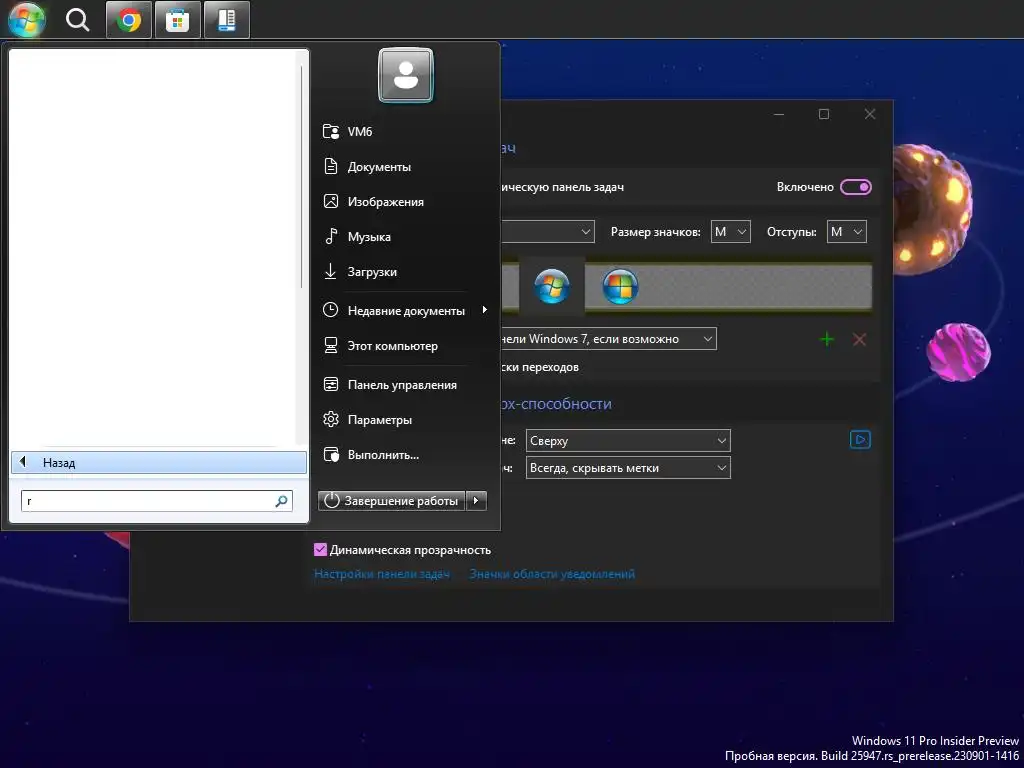Open the Сверху position dropdown
The width and height of the screenshot is (1024, 768).
[x=628, y=441]
